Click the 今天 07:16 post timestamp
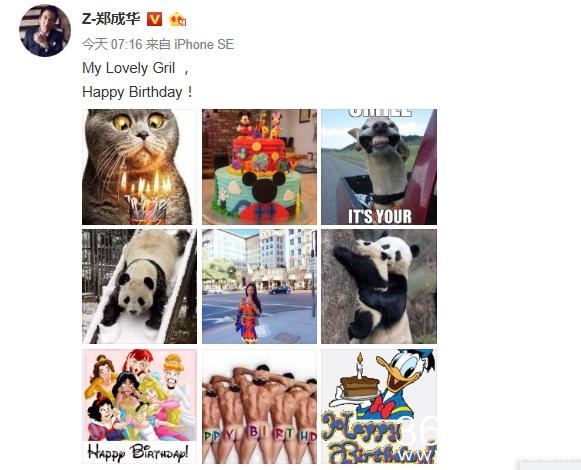This screenshot has width=581, height=470. [112, 44]
